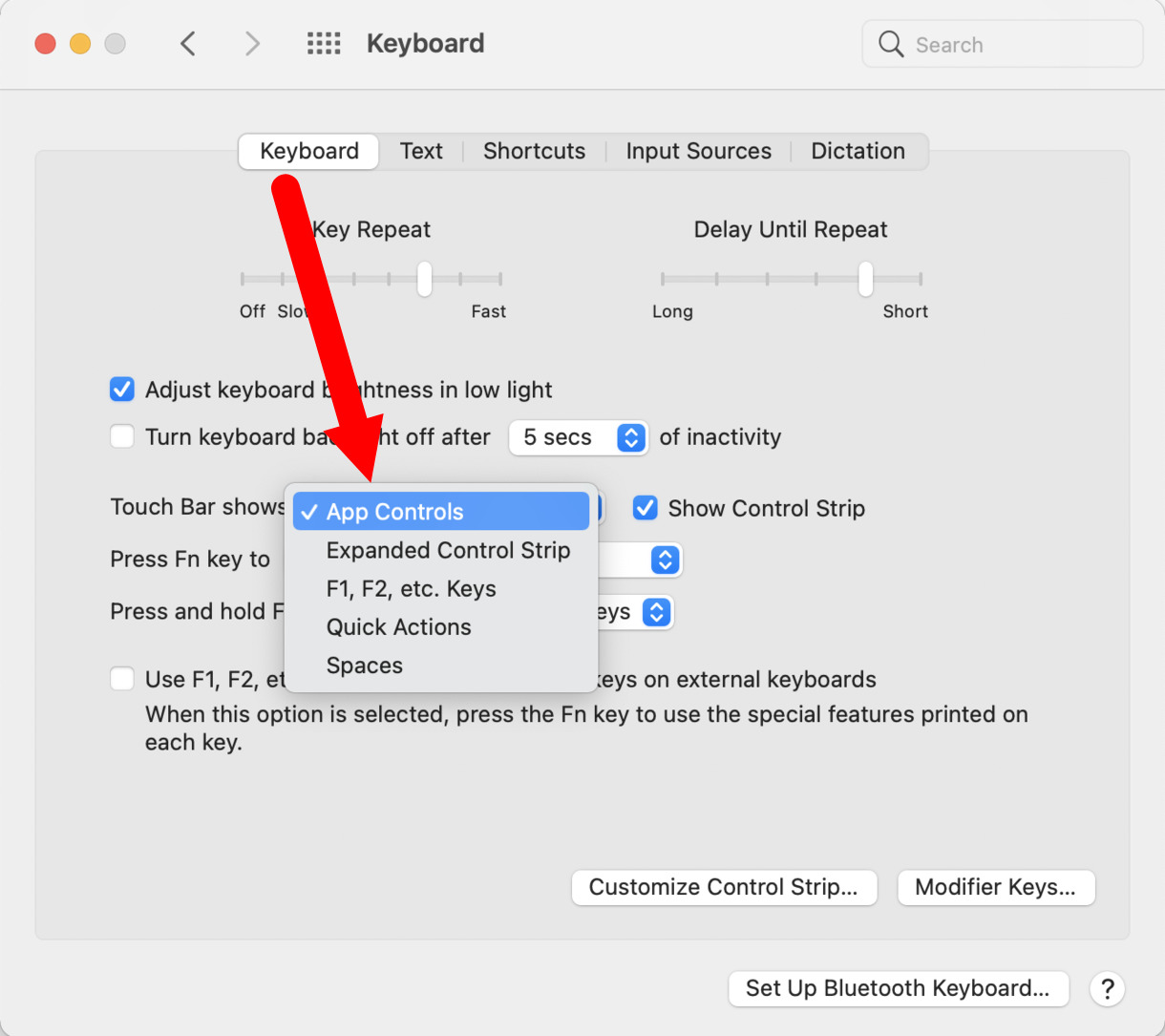Enable Turn keyboard backlight off checkbox
The image size is (1165, 1036).
point(122,437)
